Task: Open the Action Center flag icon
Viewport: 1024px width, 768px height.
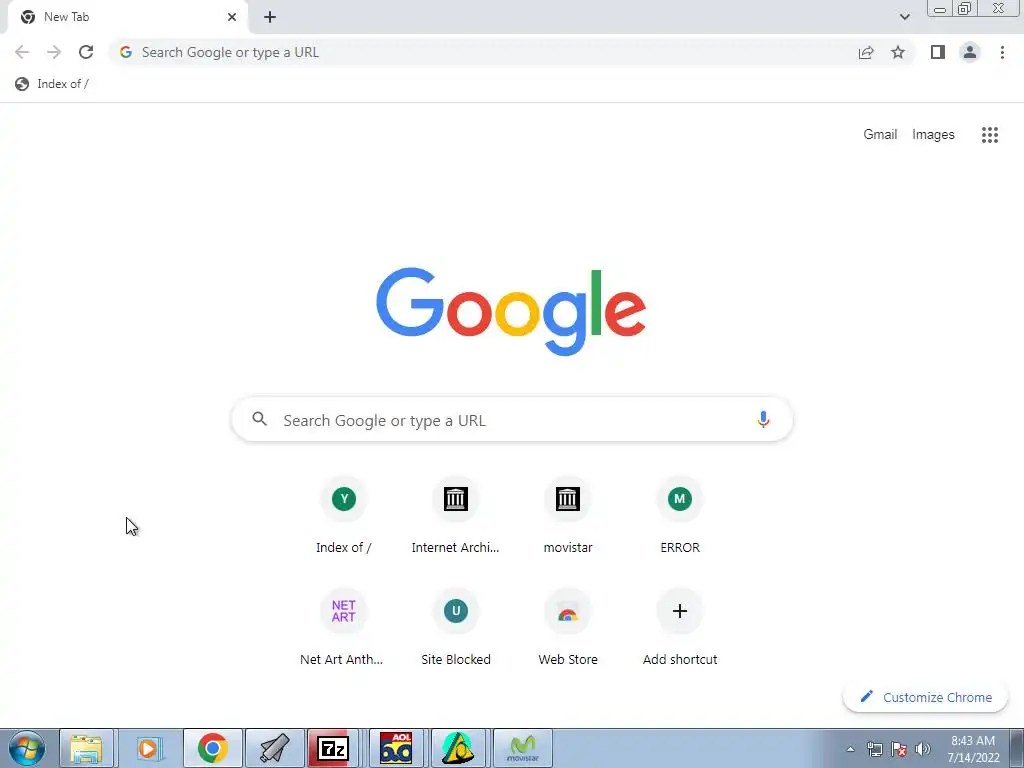Action: click(x=899, y=749)
